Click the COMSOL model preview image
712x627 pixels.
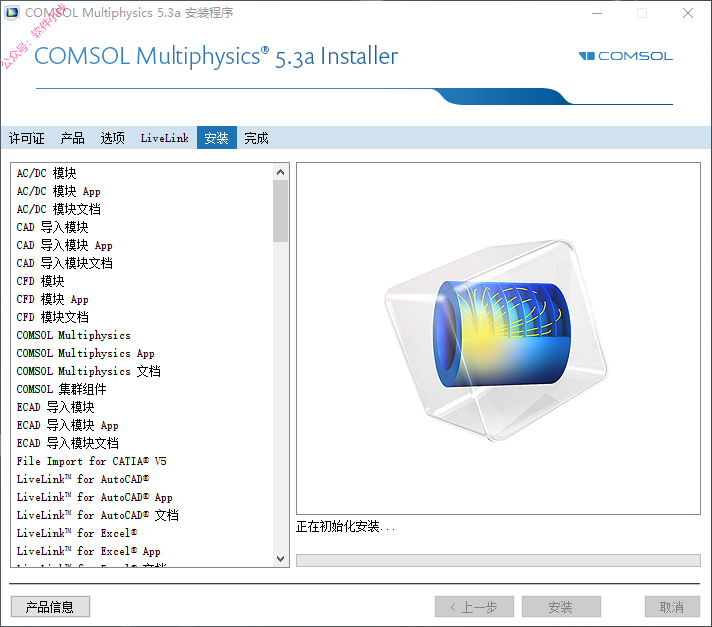pyautogui.click(x=498, y=339)
